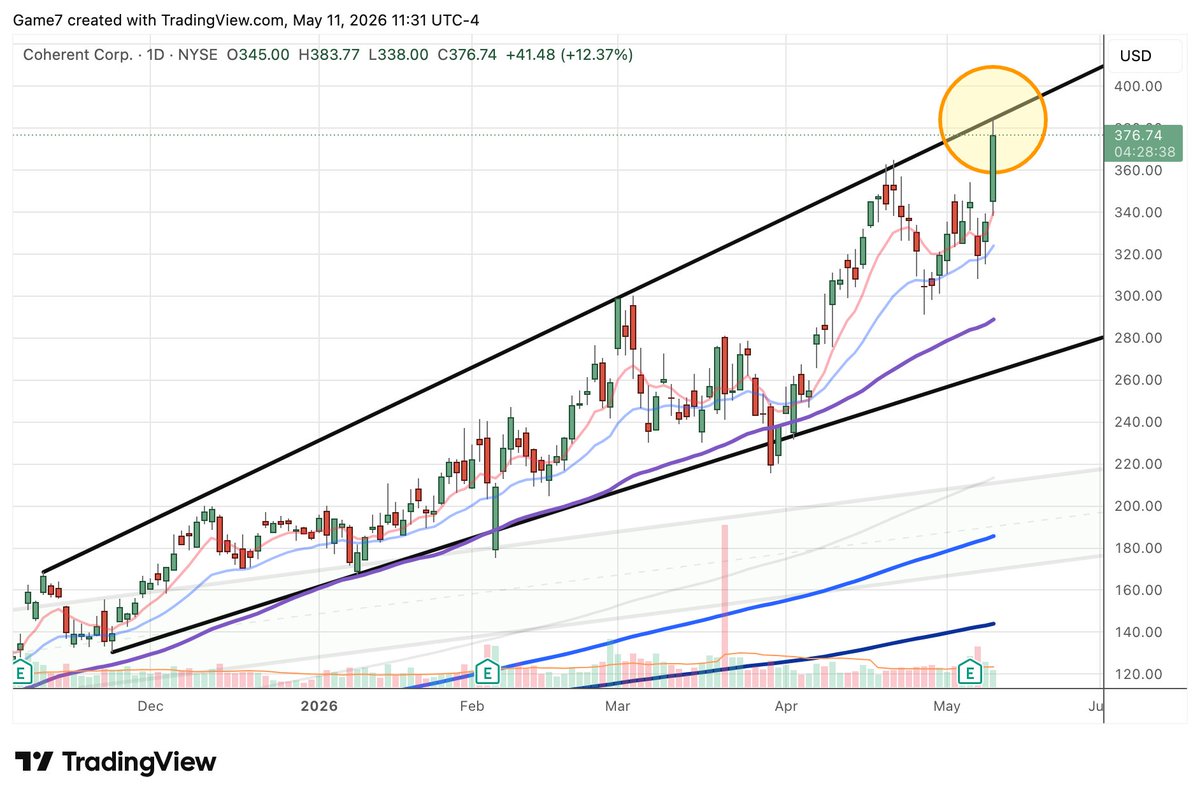Open the February earnings E marker
Screen dimensions: 1200x800
488,672
